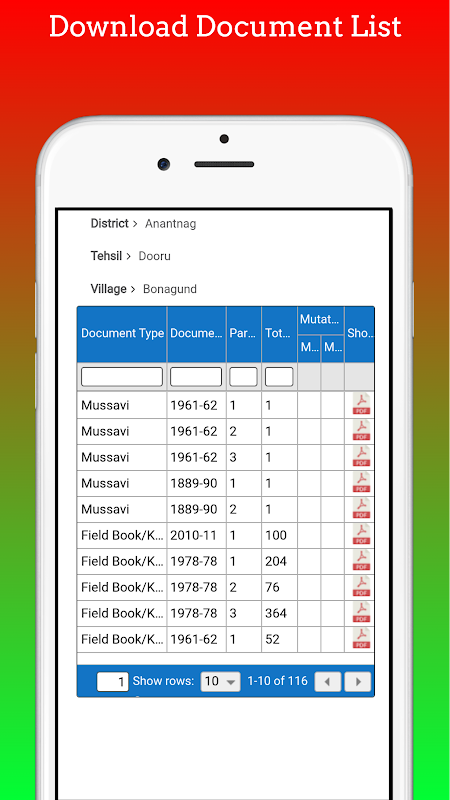The width and height of the screenshot is (450, 800).
Task: Click the Dooru tehsil value
Action: pyautogui.click(x=155, y=256)
